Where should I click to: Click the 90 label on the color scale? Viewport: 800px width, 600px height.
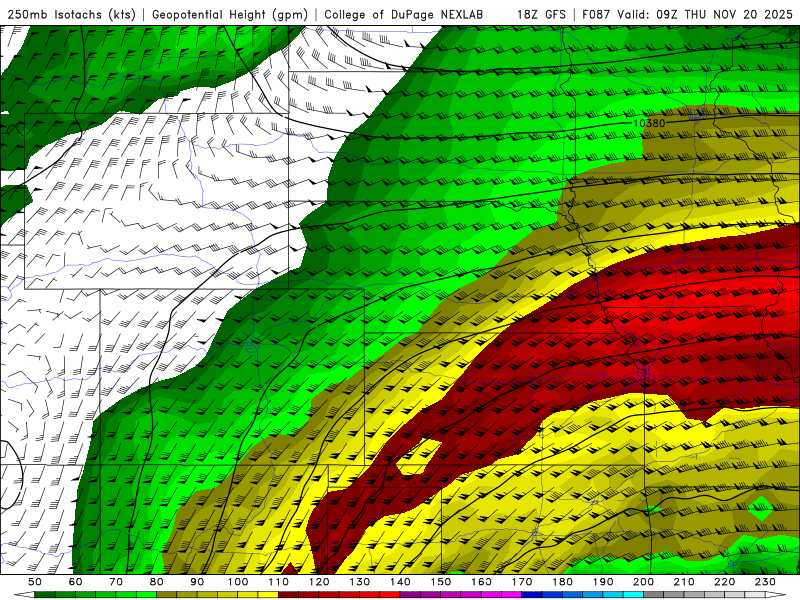[x=197, y=582]
